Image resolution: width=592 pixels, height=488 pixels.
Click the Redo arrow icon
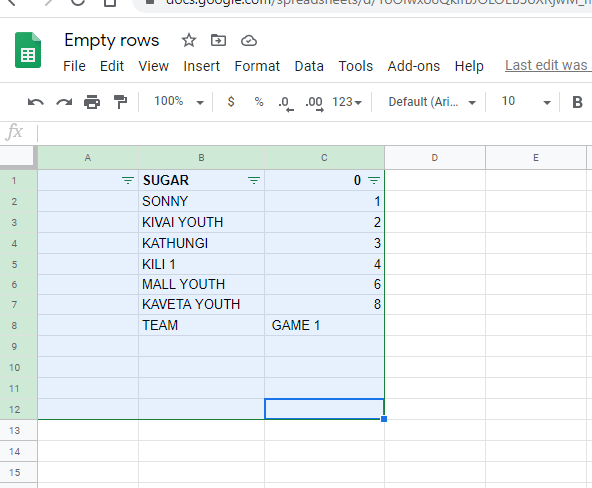(x=64, y=102)
